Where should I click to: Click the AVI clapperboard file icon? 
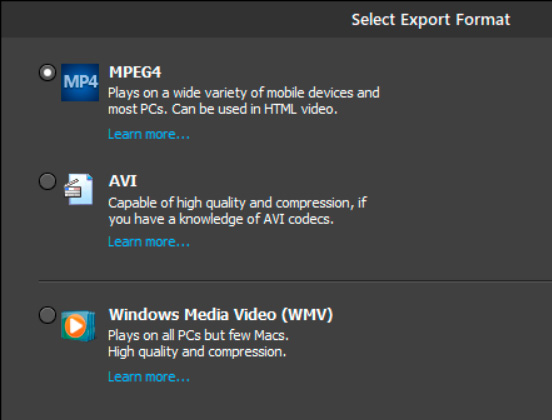click(79, 189)
